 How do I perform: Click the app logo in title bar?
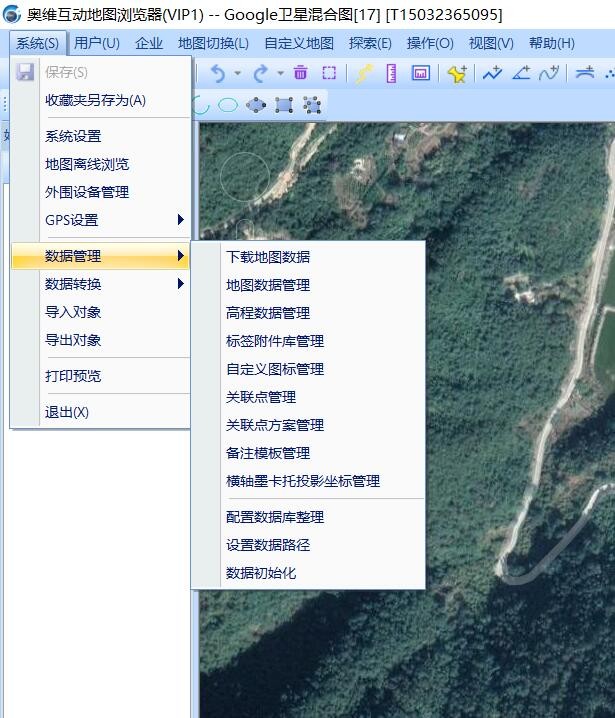(x=11, y=14)
